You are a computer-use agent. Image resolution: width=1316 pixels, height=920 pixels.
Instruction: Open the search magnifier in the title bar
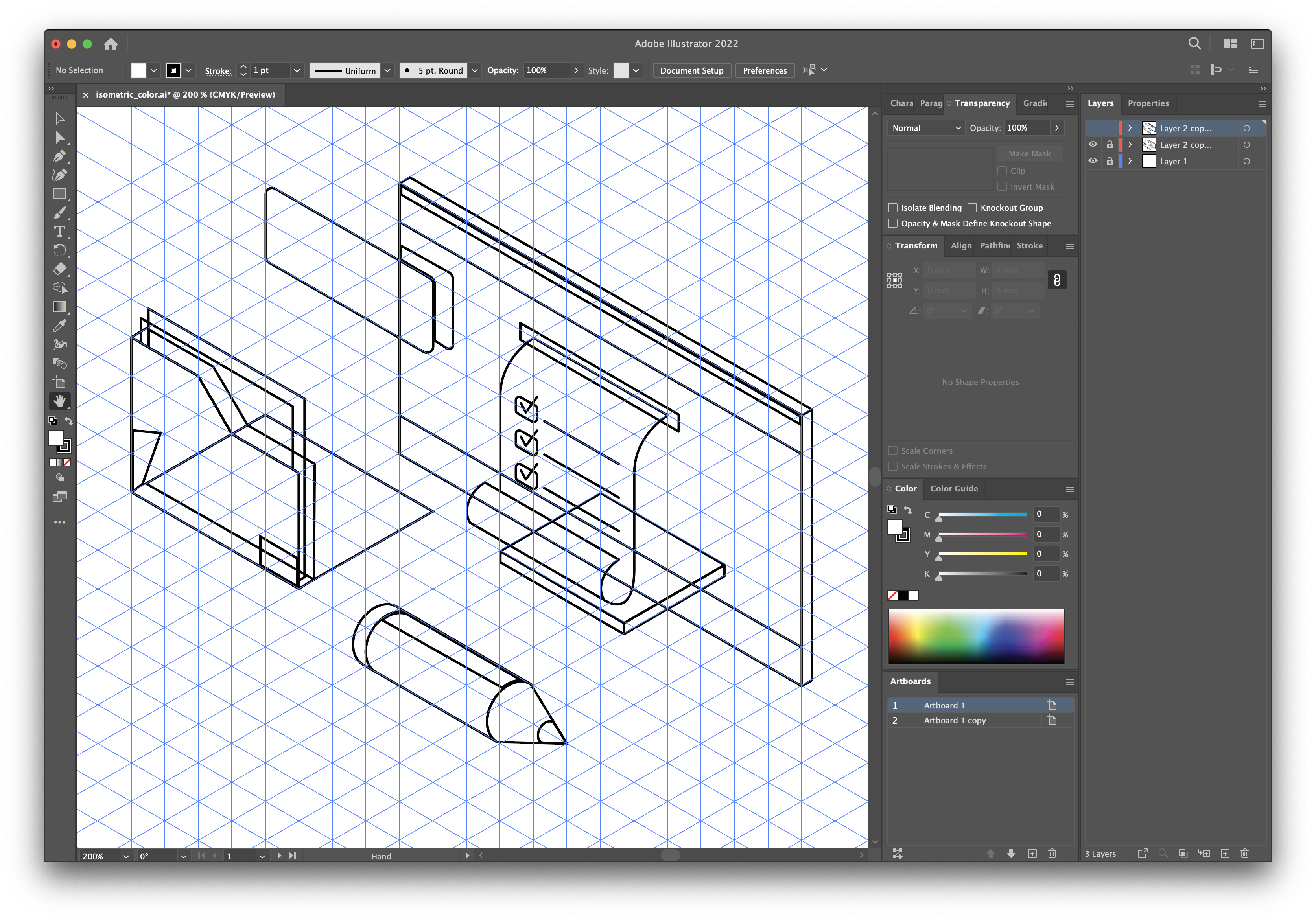[x=1194, y=44]
